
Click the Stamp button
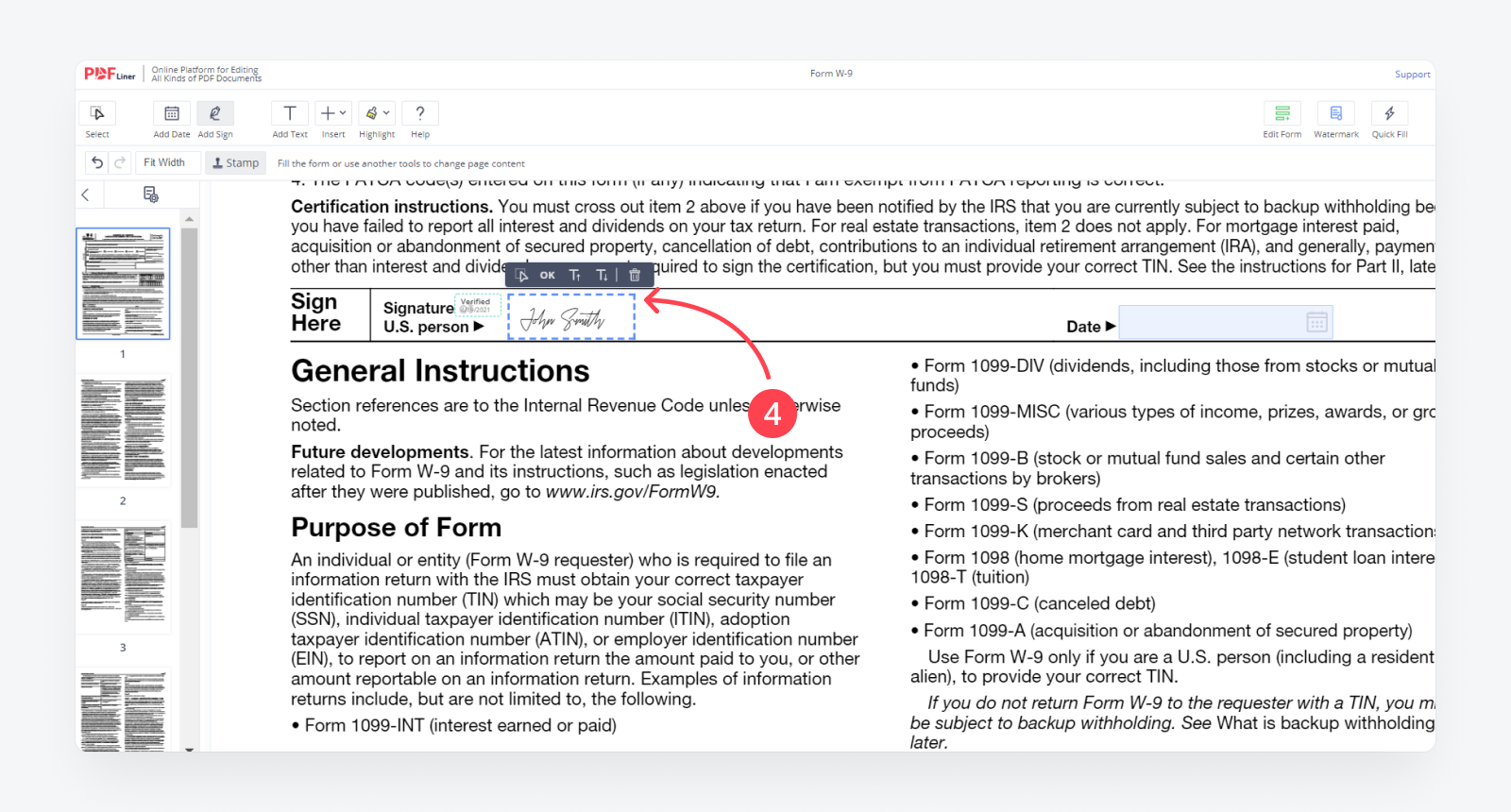pos(236,162)
